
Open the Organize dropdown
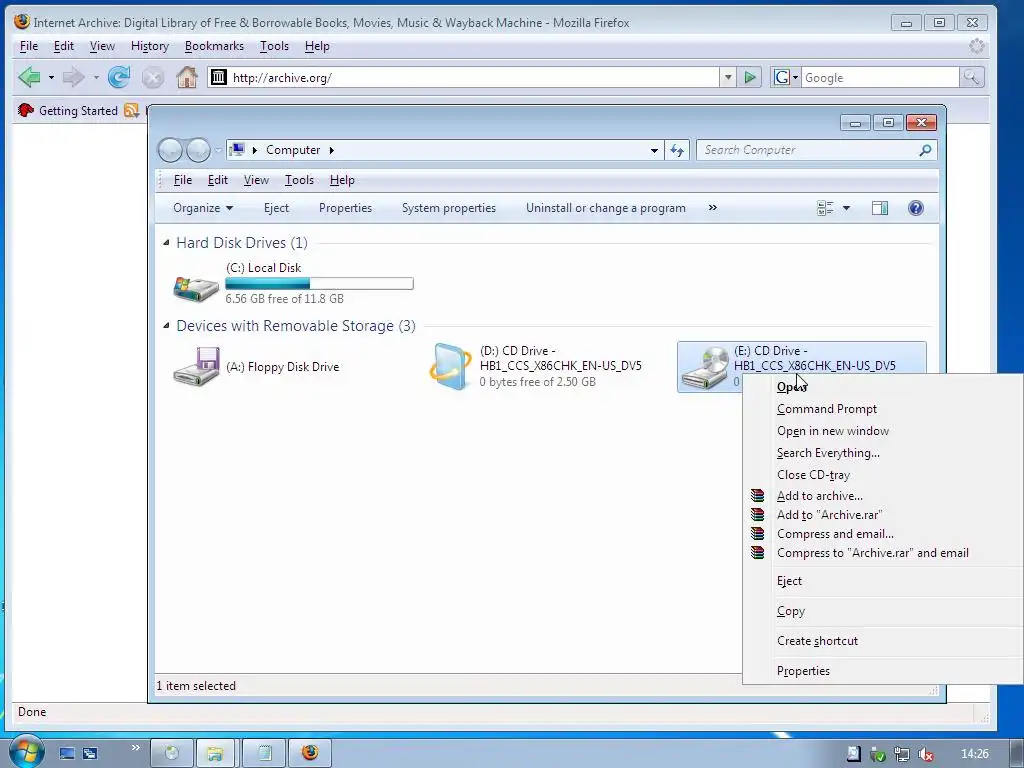[203, 208]
